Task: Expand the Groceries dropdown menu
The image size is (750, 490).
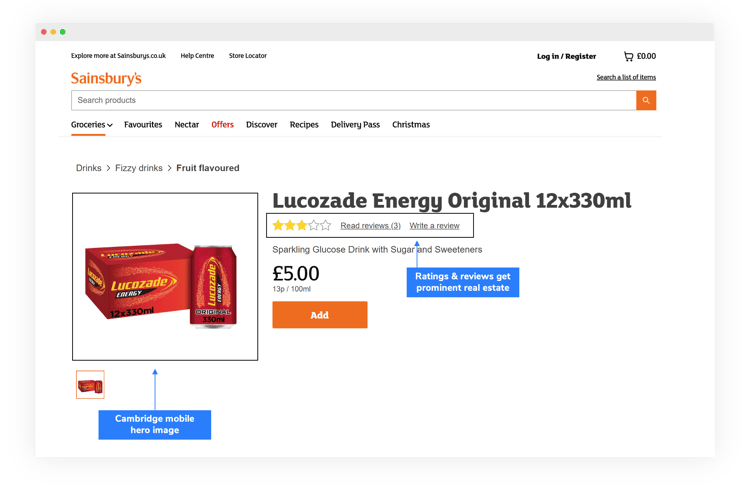Action: 91,125
